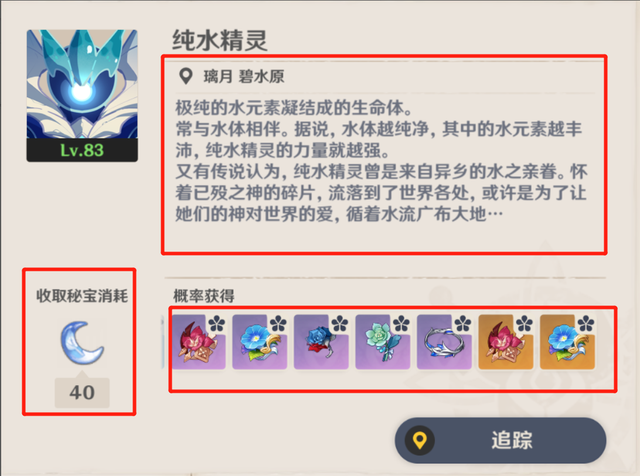This screenshot has height=476, width=640.
Task: Click flower badge on first reward item
Action: click(217, 324)
